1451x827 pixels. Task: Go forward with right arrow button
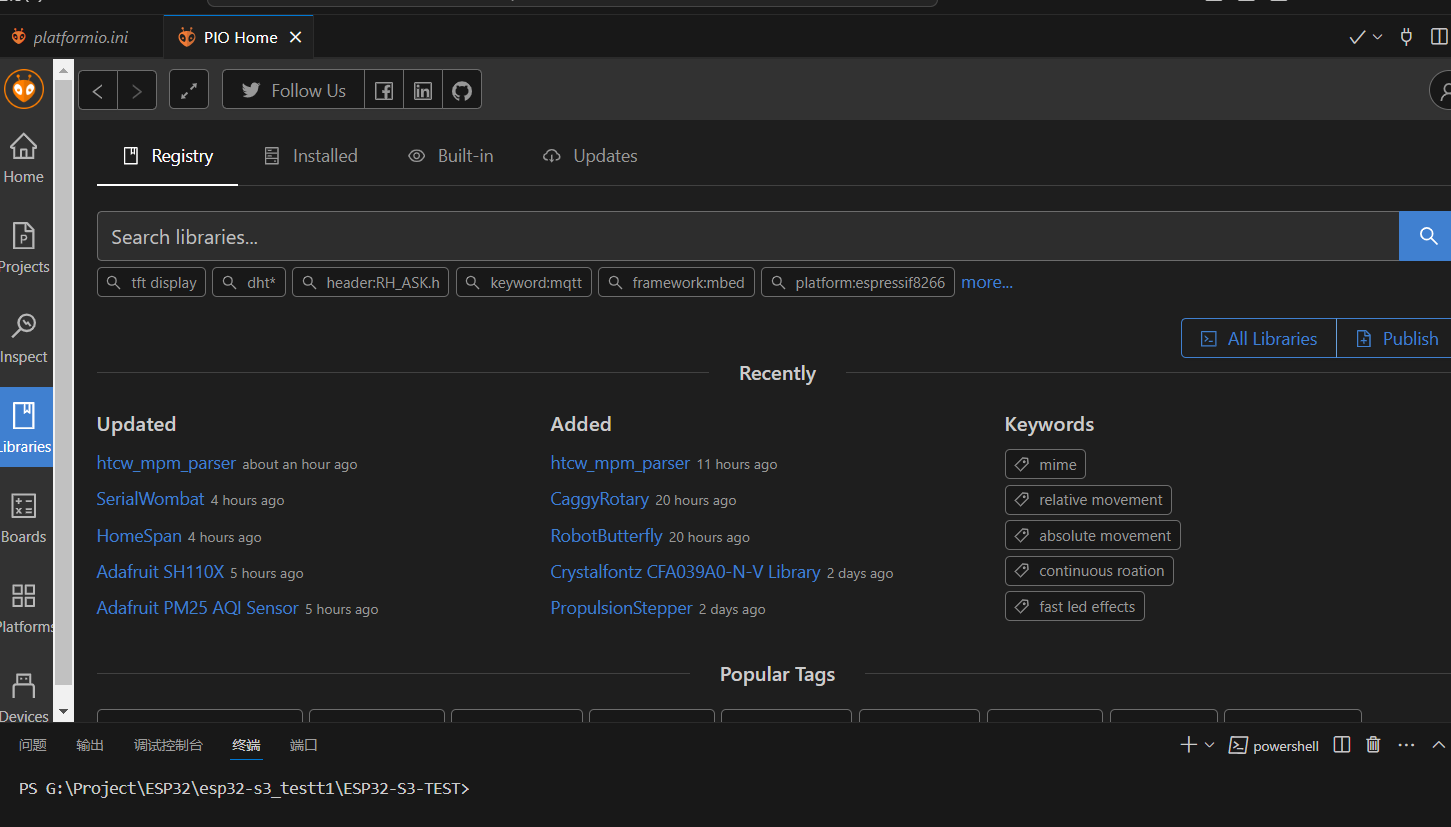[x=137, y=90]
